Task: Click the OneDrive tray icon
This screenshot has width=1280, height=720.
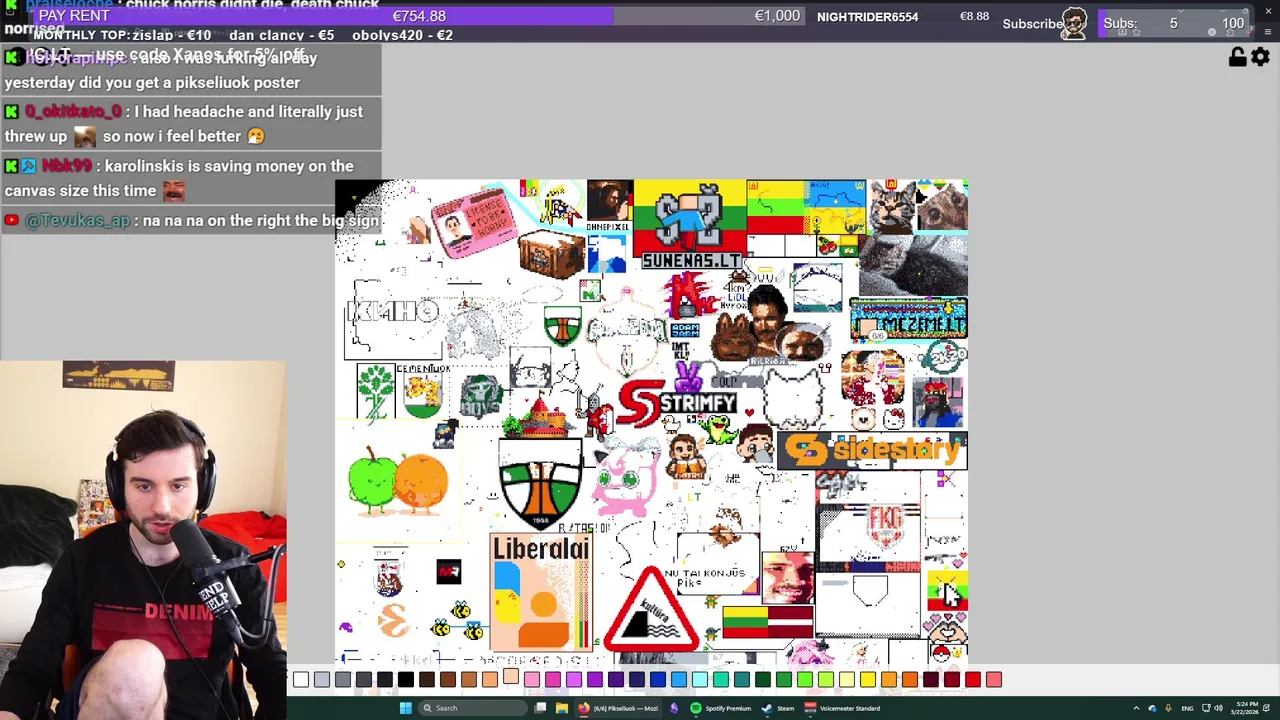Action: pos(1152,708)
